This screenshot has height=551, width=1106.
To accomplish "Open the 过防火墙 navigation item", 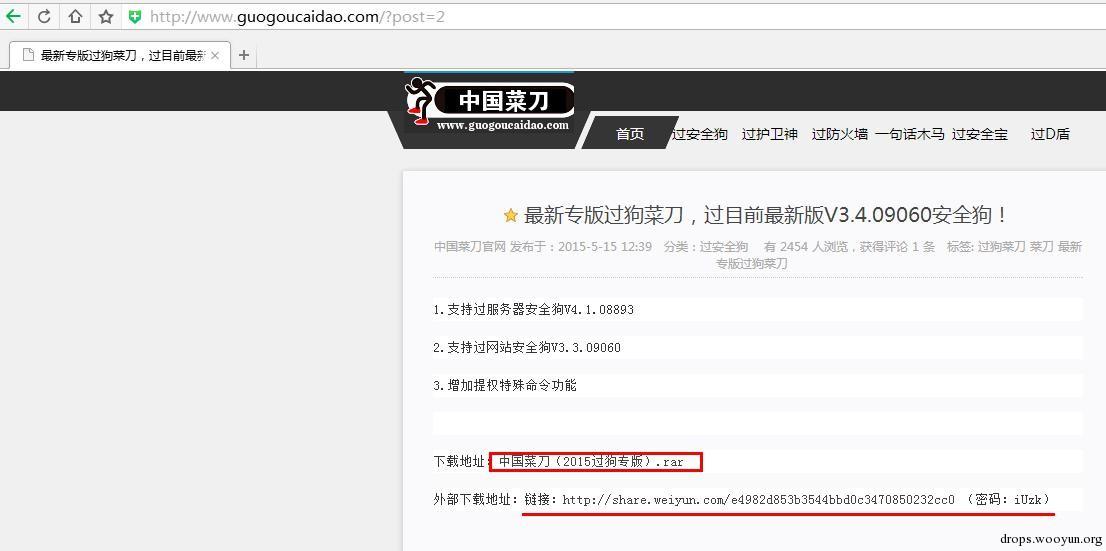I will coord(839,134).
